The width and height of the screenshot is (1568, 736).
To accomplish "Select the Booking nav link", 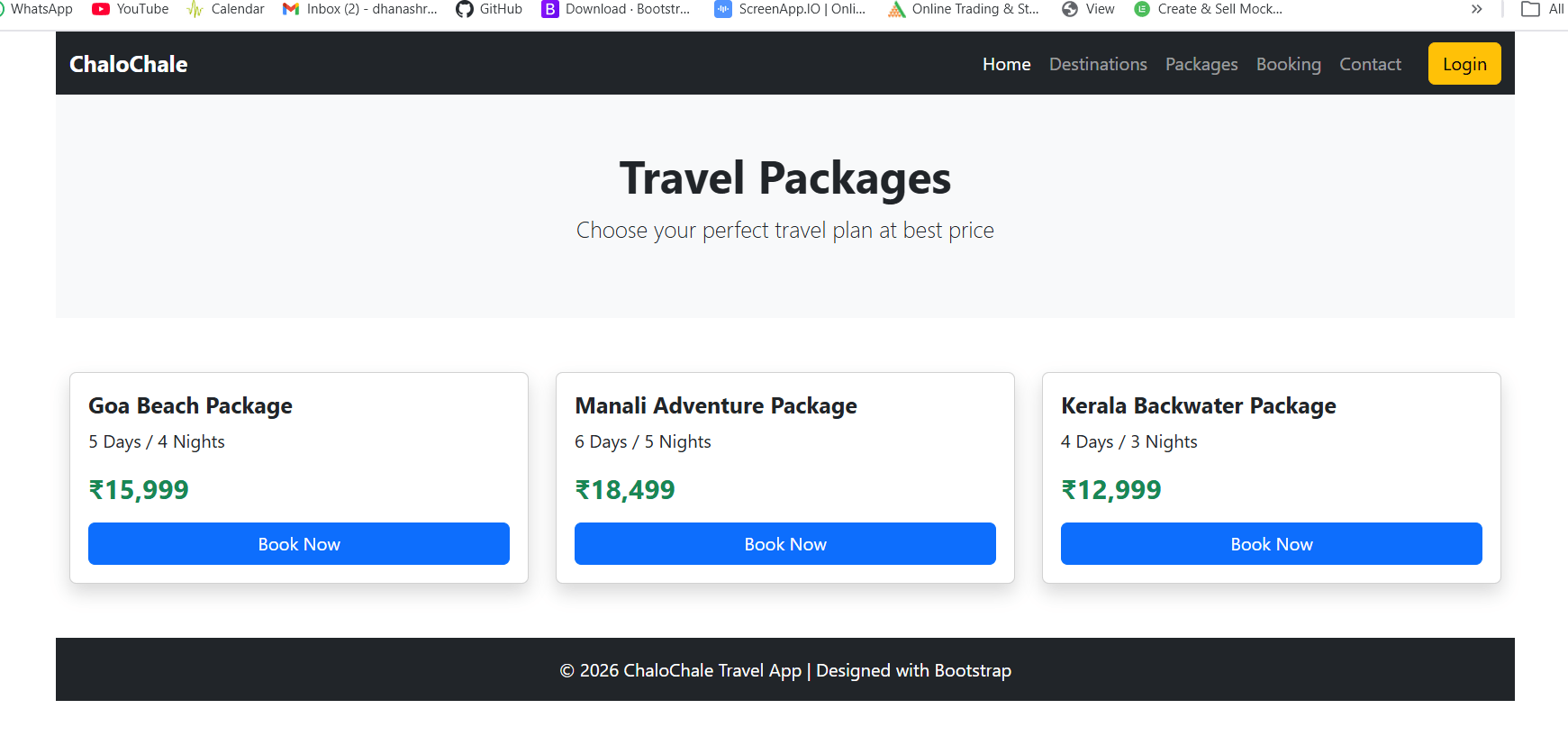I will pyautogui.click(x=1289, y=64).
